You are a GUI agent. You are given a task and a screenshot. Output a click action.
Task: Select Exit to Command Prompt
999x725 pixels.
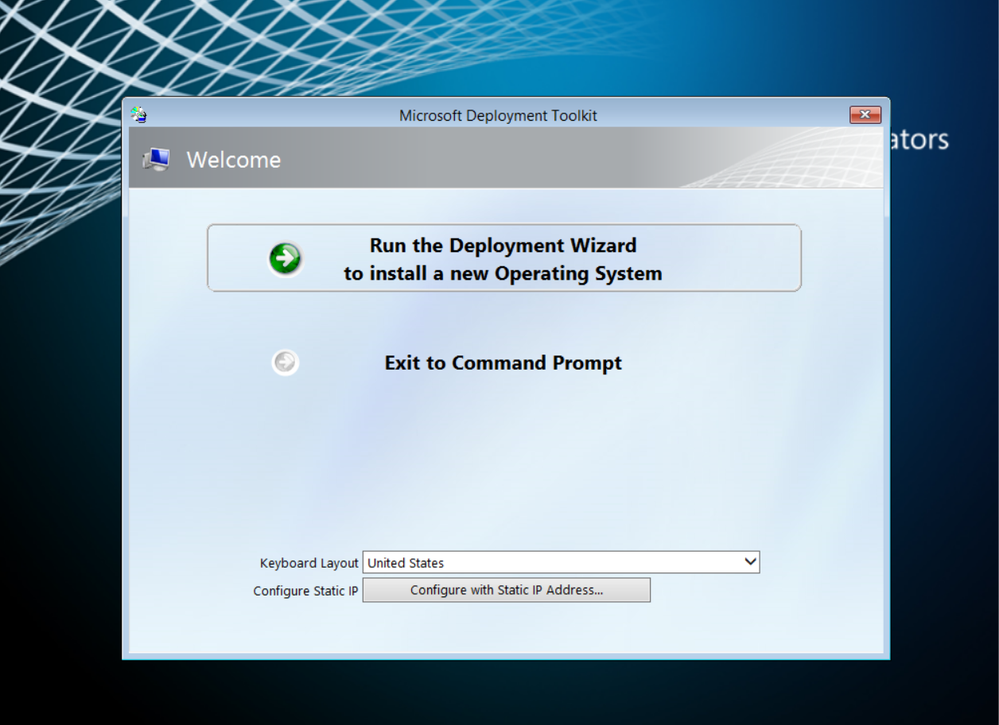(x=503, y=362)
